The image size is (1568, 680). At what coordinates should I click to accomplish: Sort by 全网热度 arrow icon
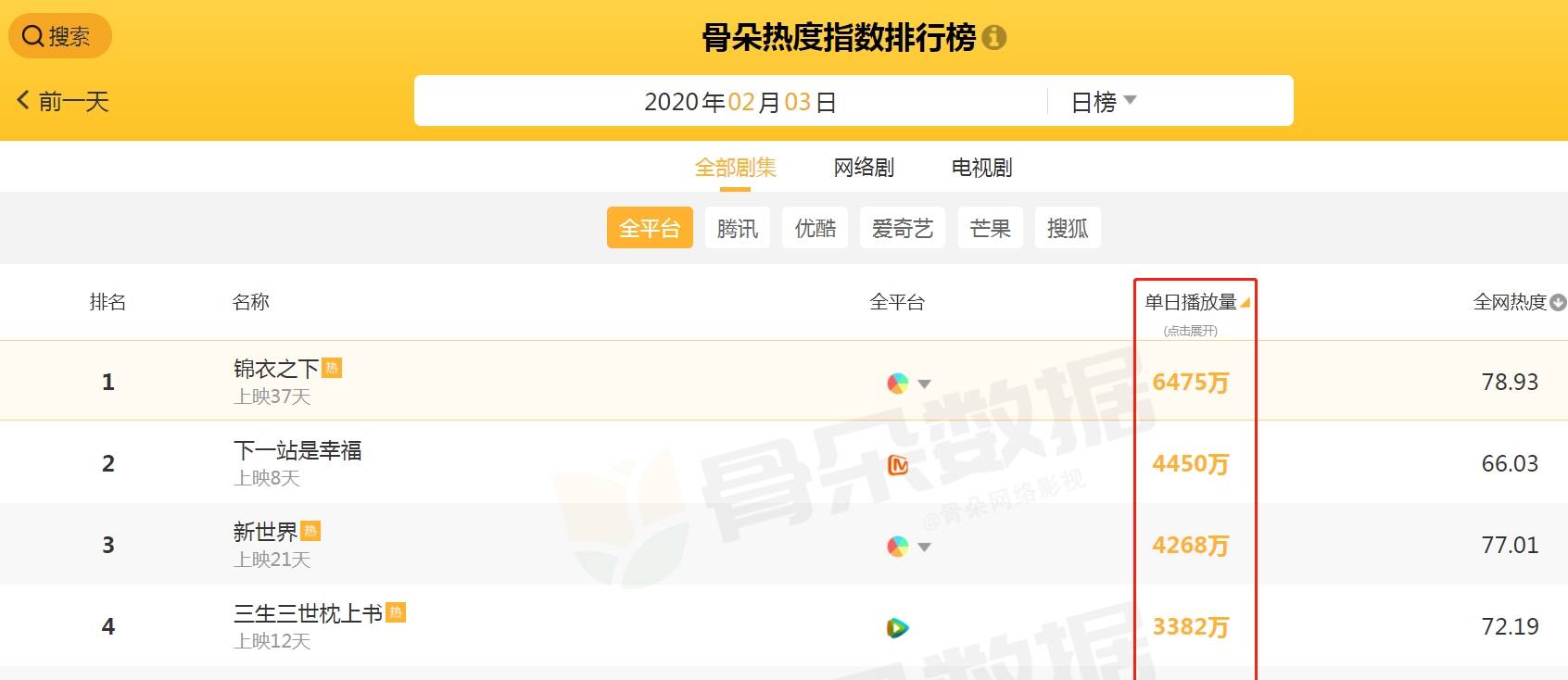(x=1558, y=302)
